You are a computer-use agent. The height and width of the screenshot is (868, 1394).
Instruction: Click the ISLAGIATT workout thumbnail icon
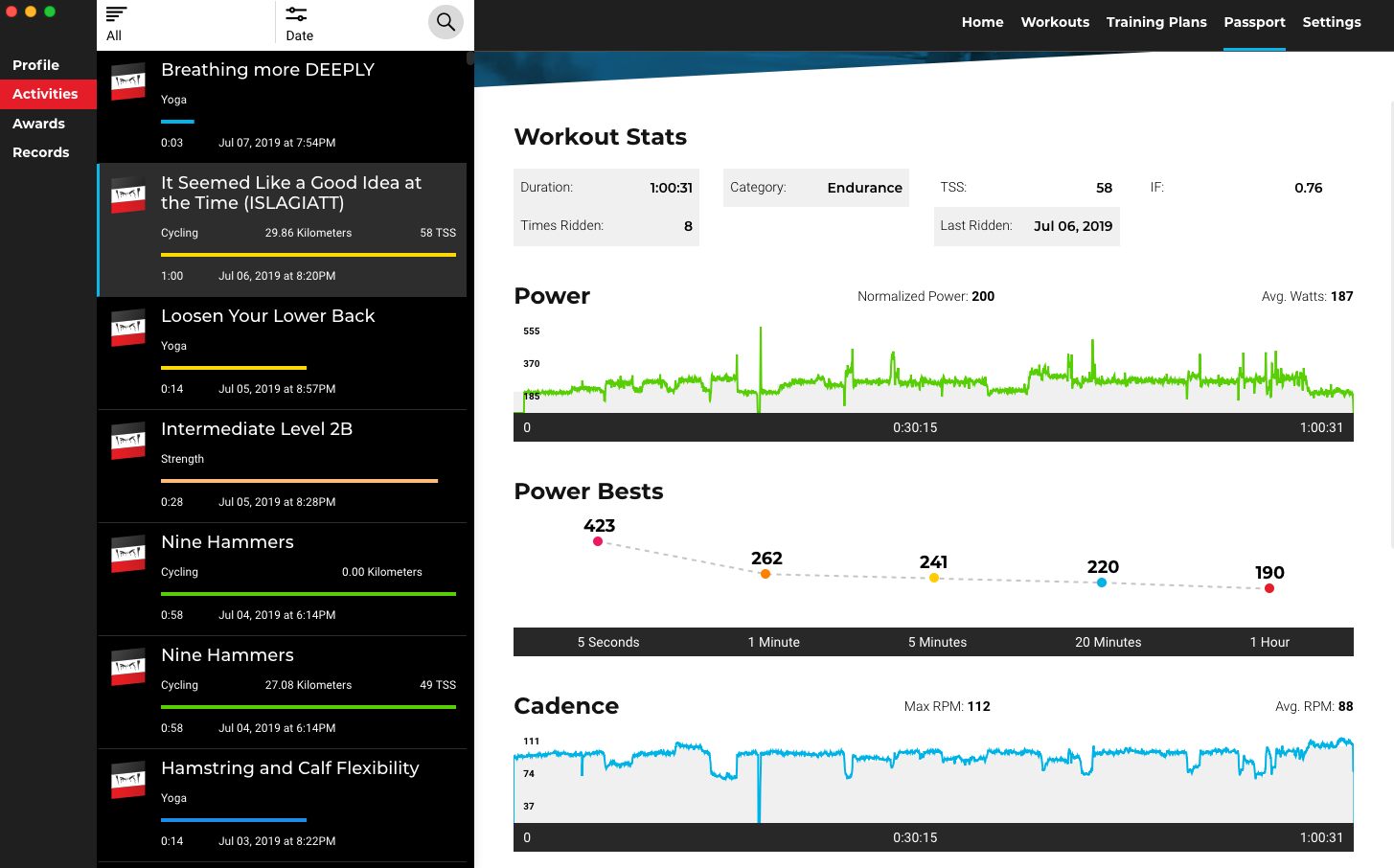point(128,194)
